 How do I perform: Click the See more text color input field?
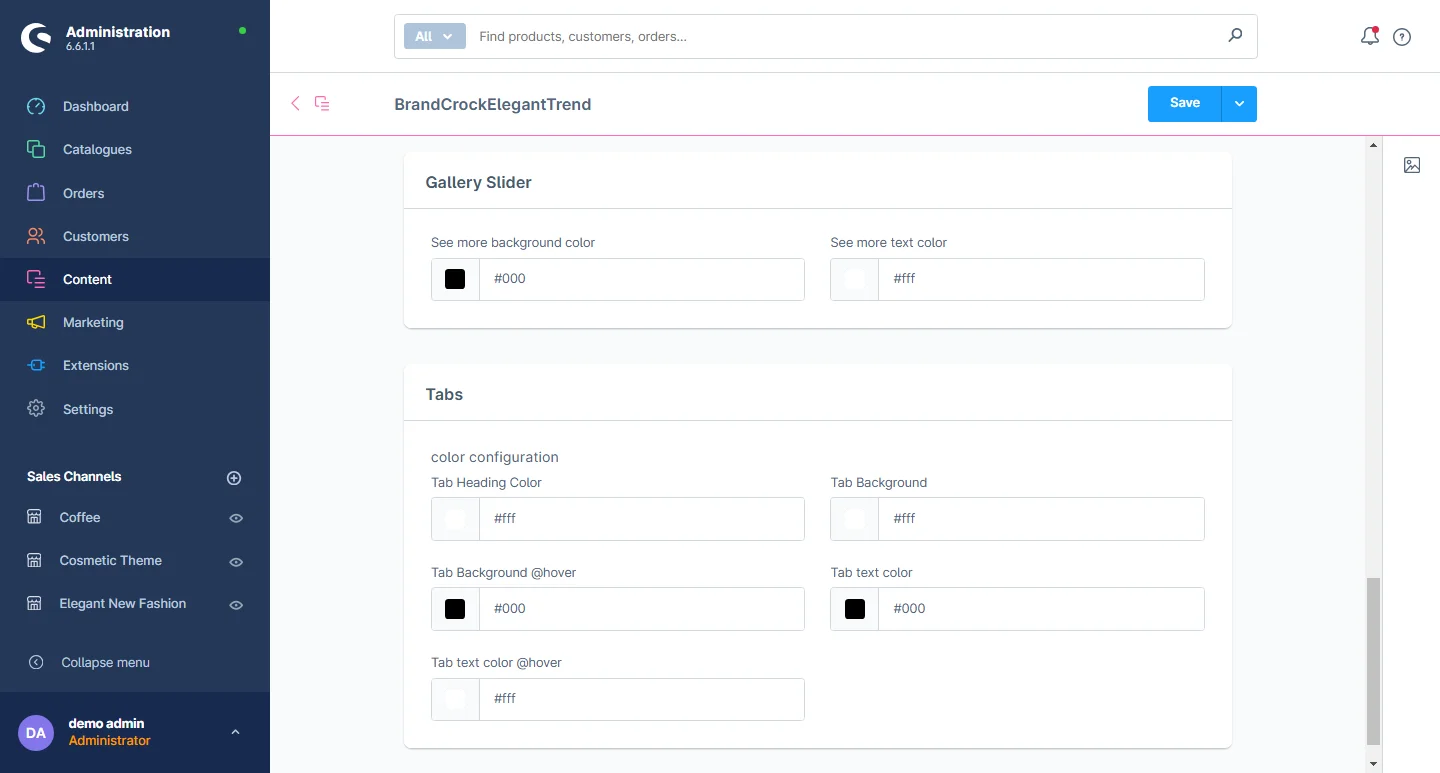pos(1040,279)
